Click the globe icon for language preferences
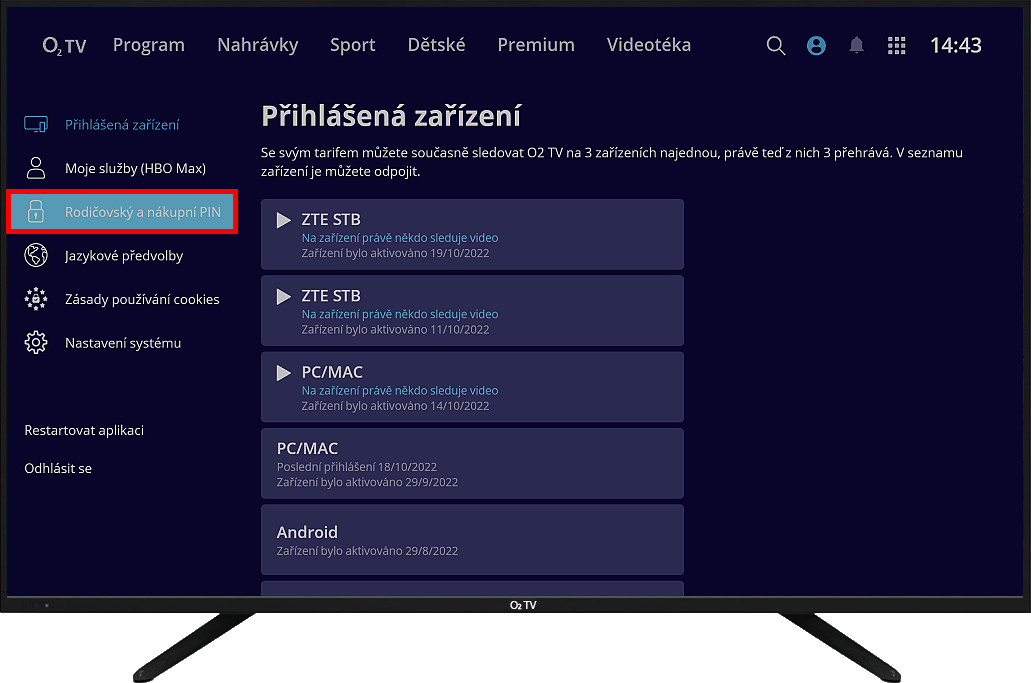The height and width of the screenshot is (683, 1031). [36, 256]
